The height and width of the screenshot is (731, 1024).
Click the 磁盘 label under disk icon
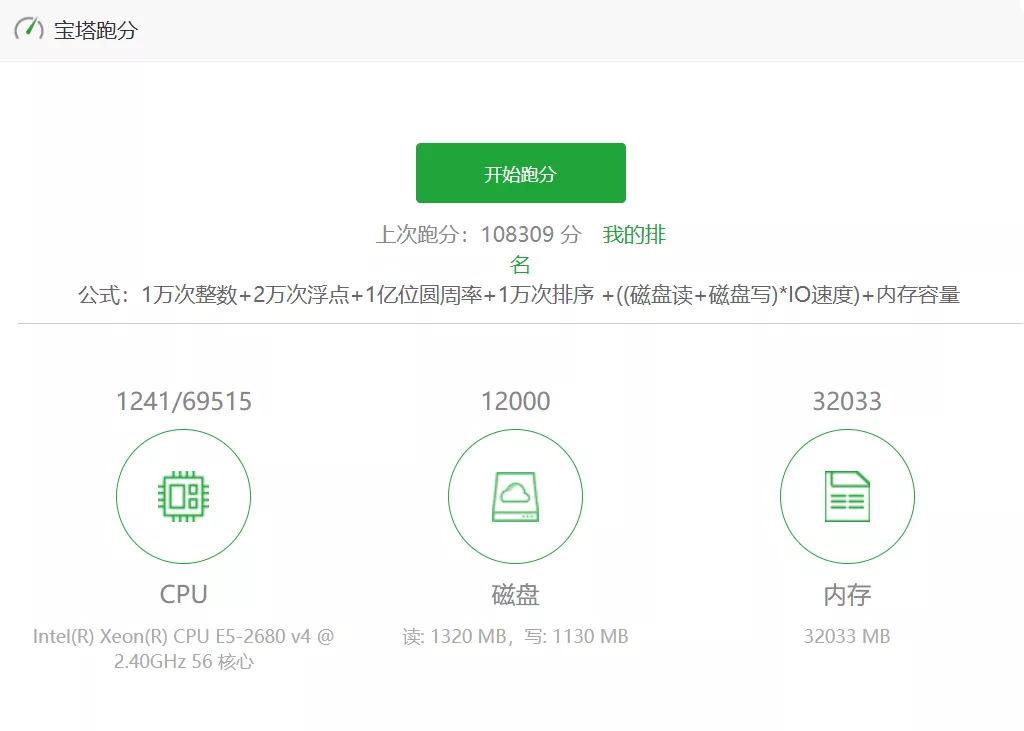click(x=515, y=595)
